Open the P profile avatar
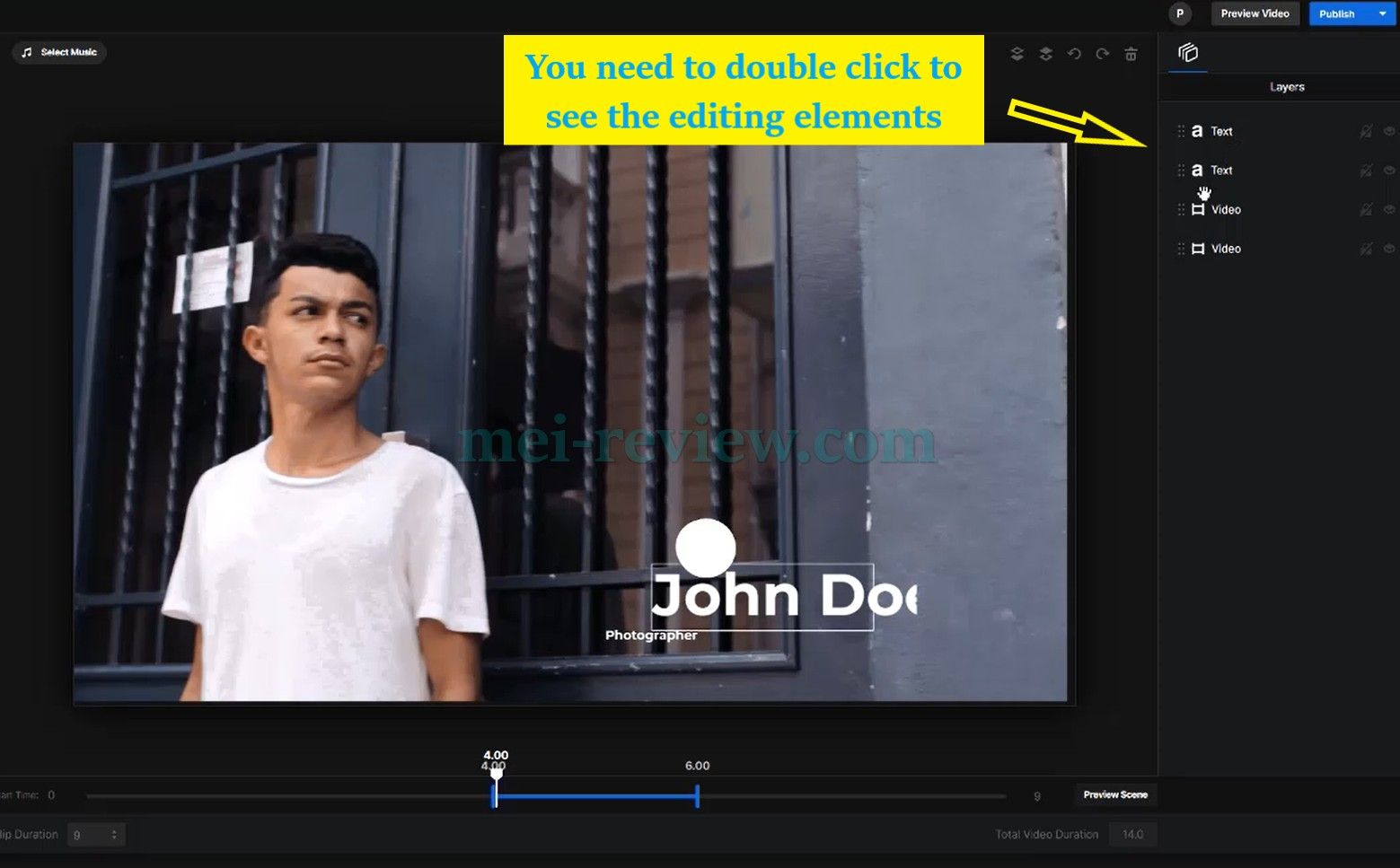This screenshot has height=868, width=1400. [1179, 13]
